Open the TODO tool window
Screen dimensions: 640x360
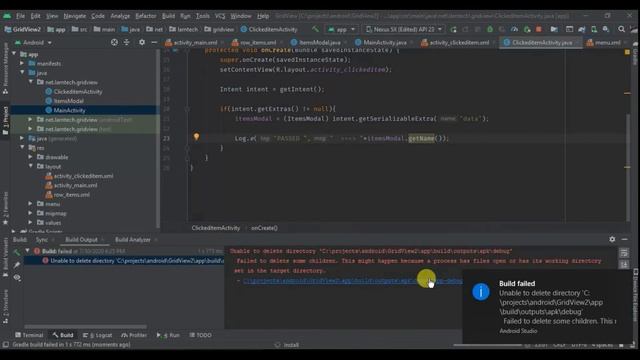tap(200, 335)
